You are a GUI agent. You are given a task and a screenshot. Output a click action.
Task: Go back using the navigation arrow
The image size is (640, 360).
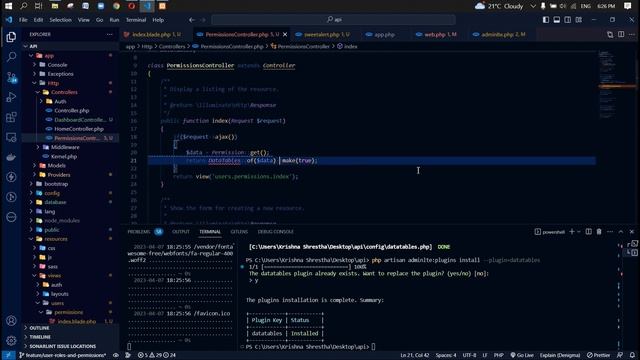tap(192, 20)
